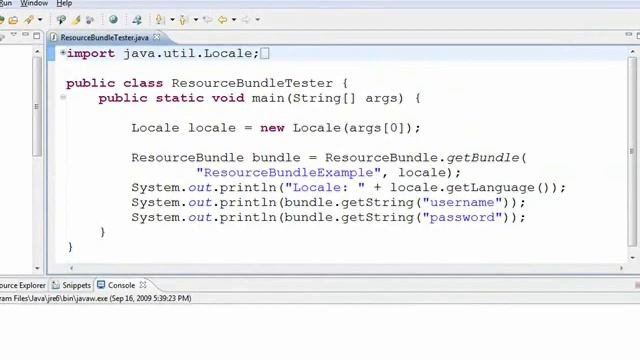Click the editor vertical scrollbar thumb
This screenshot has width=640, height=360.
pyautogui.click(x=632, y=151)
